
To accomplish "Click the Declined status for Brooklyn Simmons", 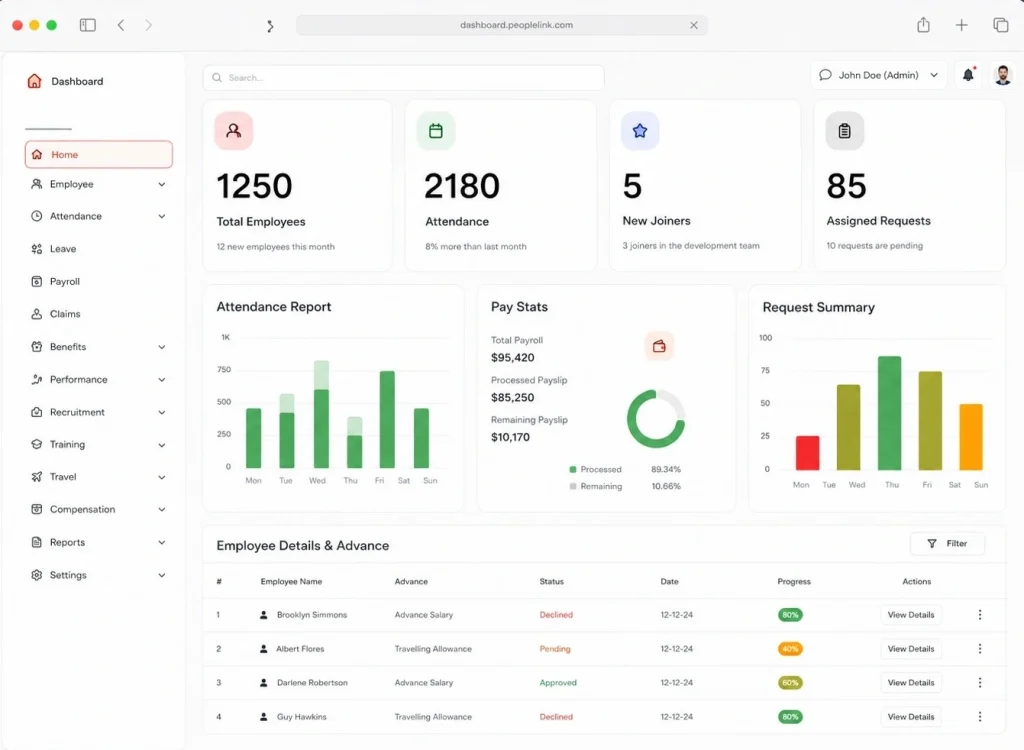I will click(556, 615).
